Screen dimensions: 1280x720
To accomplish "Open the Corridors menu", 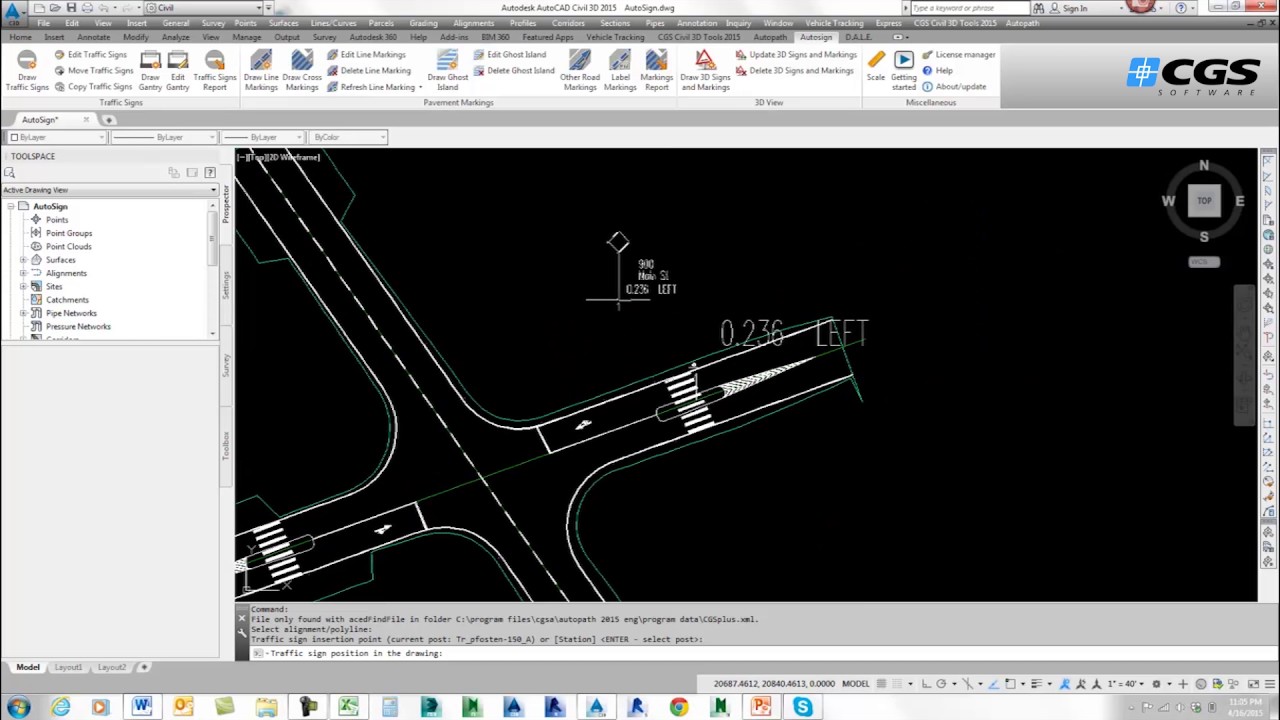I will coord(567,23).
